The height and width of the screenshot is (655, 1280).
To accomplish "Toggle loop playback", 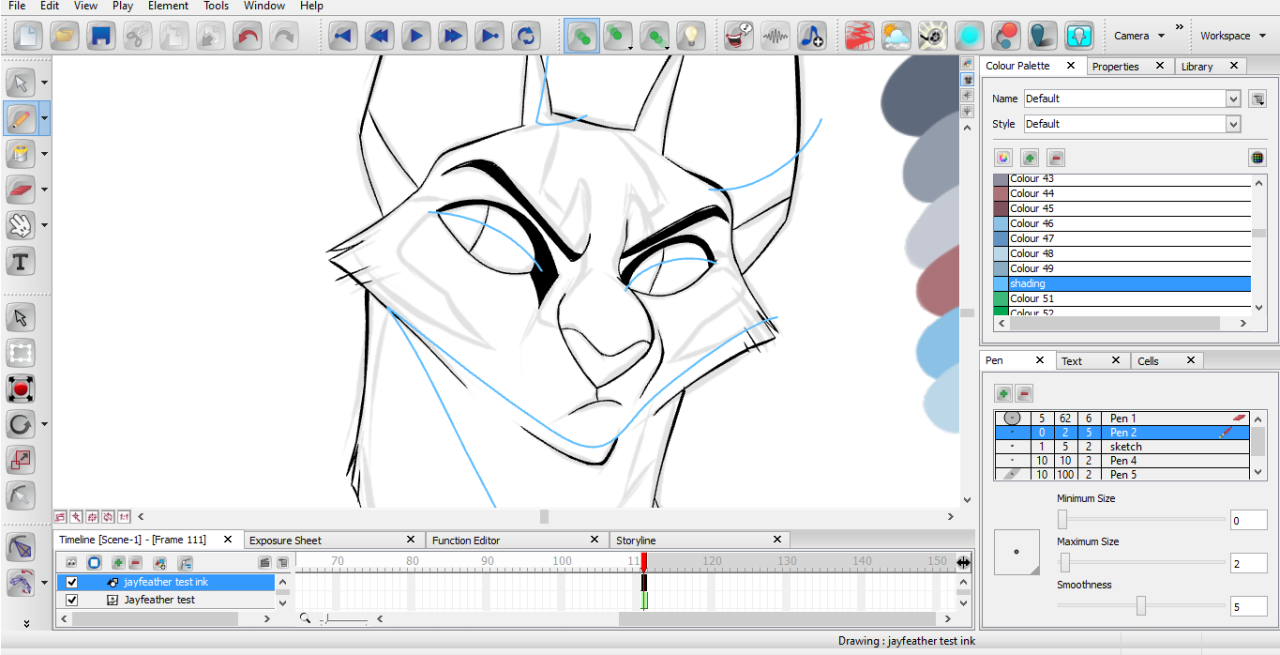I will click(x=525, y=37).
